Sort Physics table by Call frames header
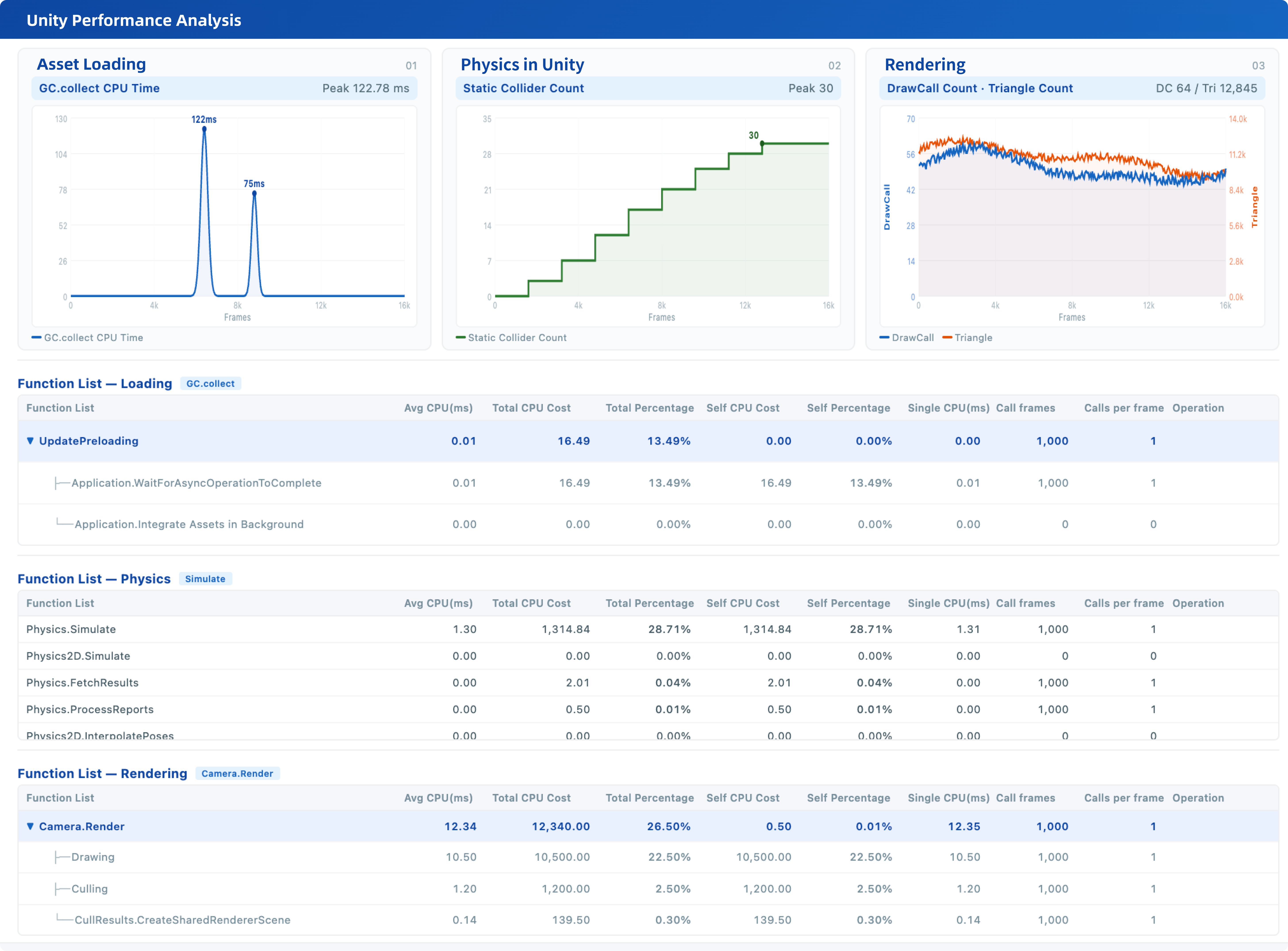 1026,603
